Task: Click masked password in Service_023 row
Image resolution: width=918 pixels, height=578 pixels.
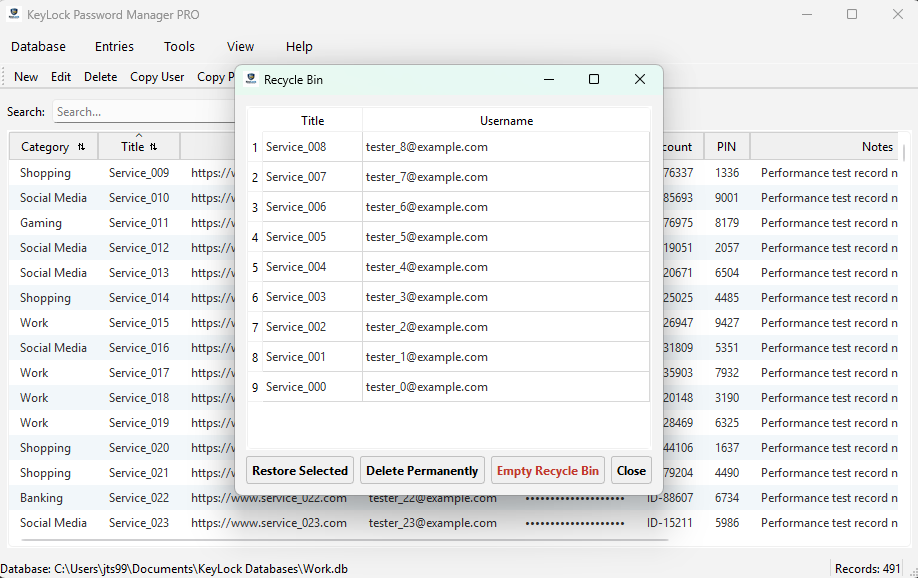Action: (x=575, y=523)
